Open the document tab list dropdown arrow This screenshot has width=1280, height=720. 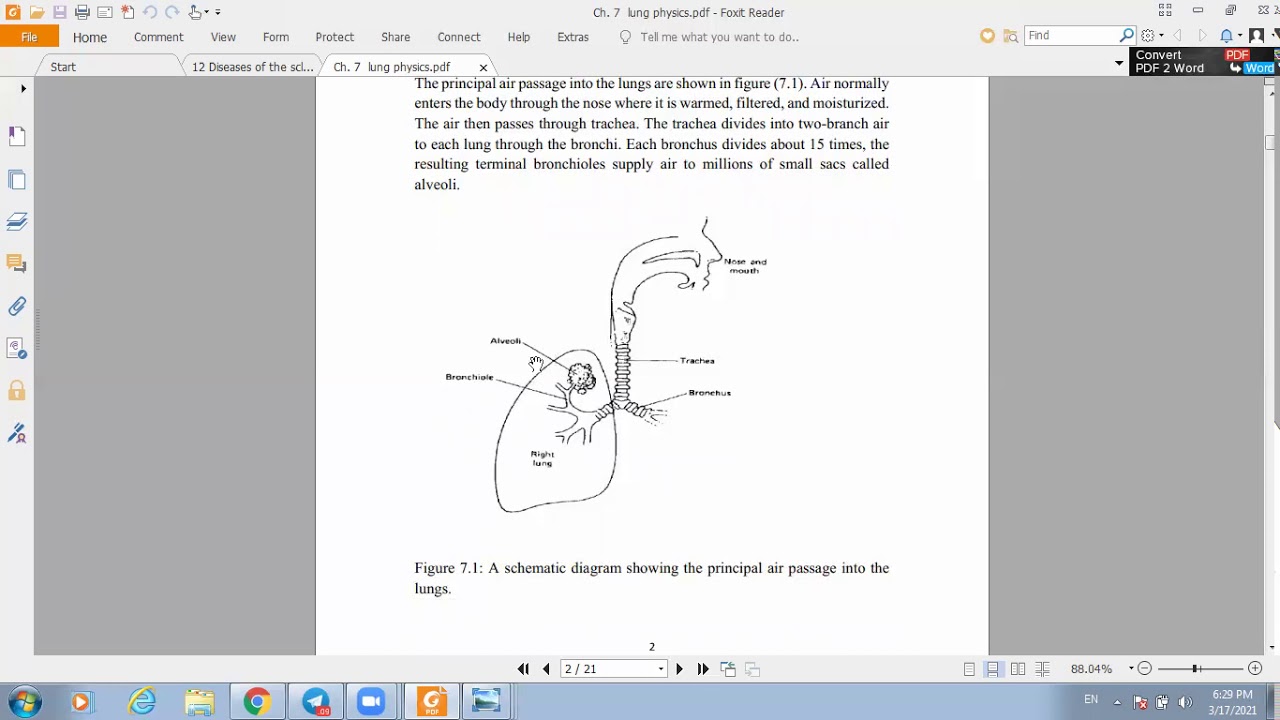tap(1119, 63)
